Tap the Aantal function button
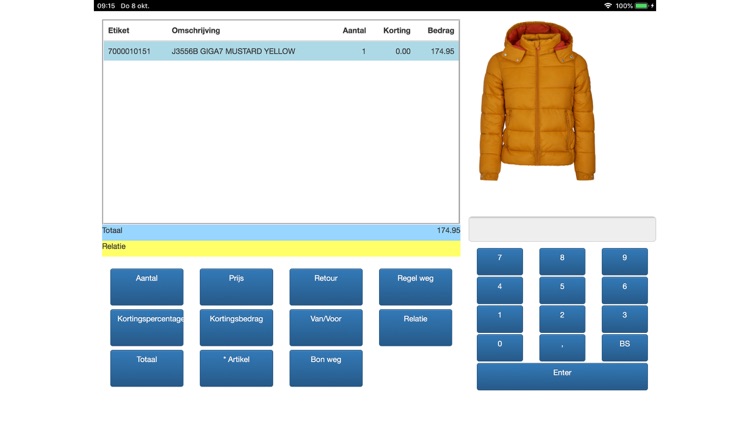Screen dimensions: 750x422 146,287
